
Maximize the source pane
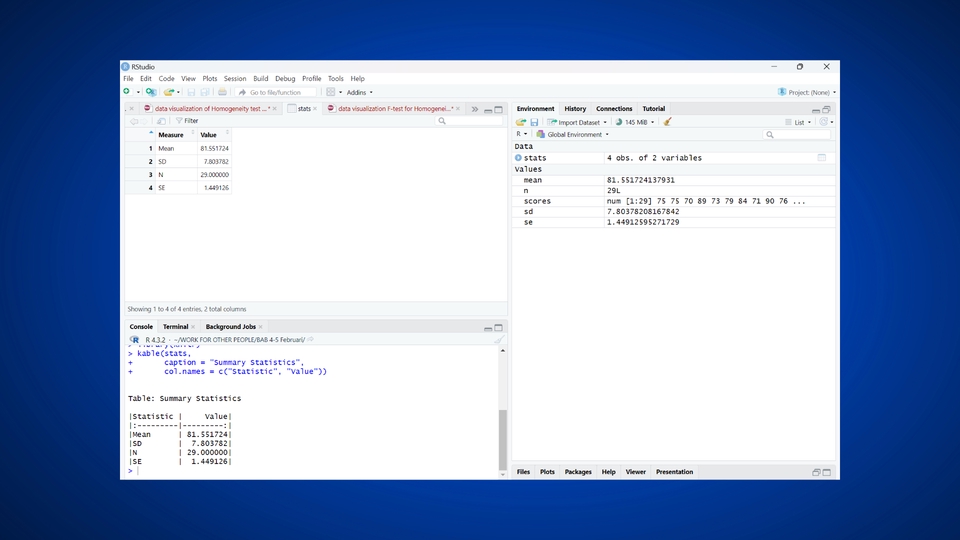pyautogui.click(x=498, y=110)
